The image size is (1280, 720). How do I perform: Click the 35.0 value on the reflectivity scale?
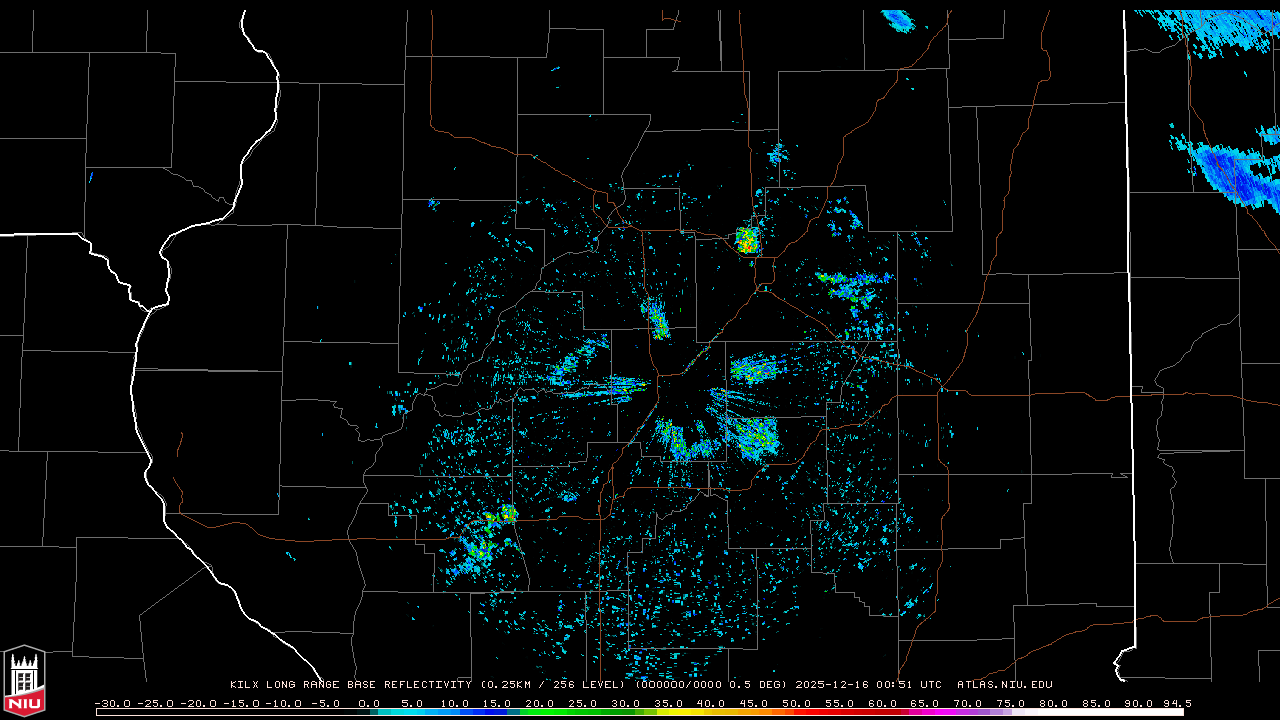669,703
